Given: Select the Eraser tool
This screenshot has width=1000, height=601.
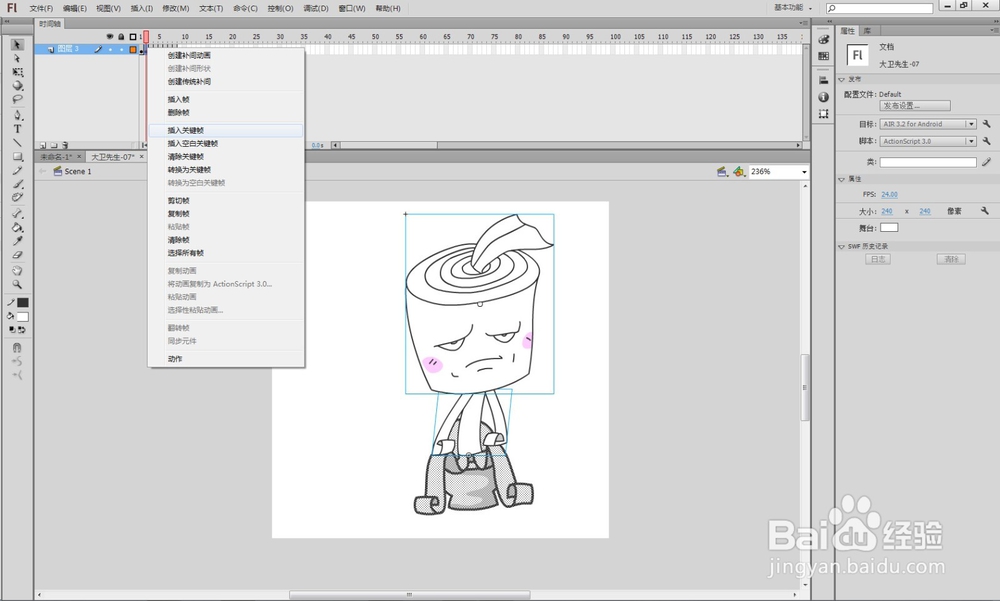Looking at the screenshot, I should coord(17,255).
